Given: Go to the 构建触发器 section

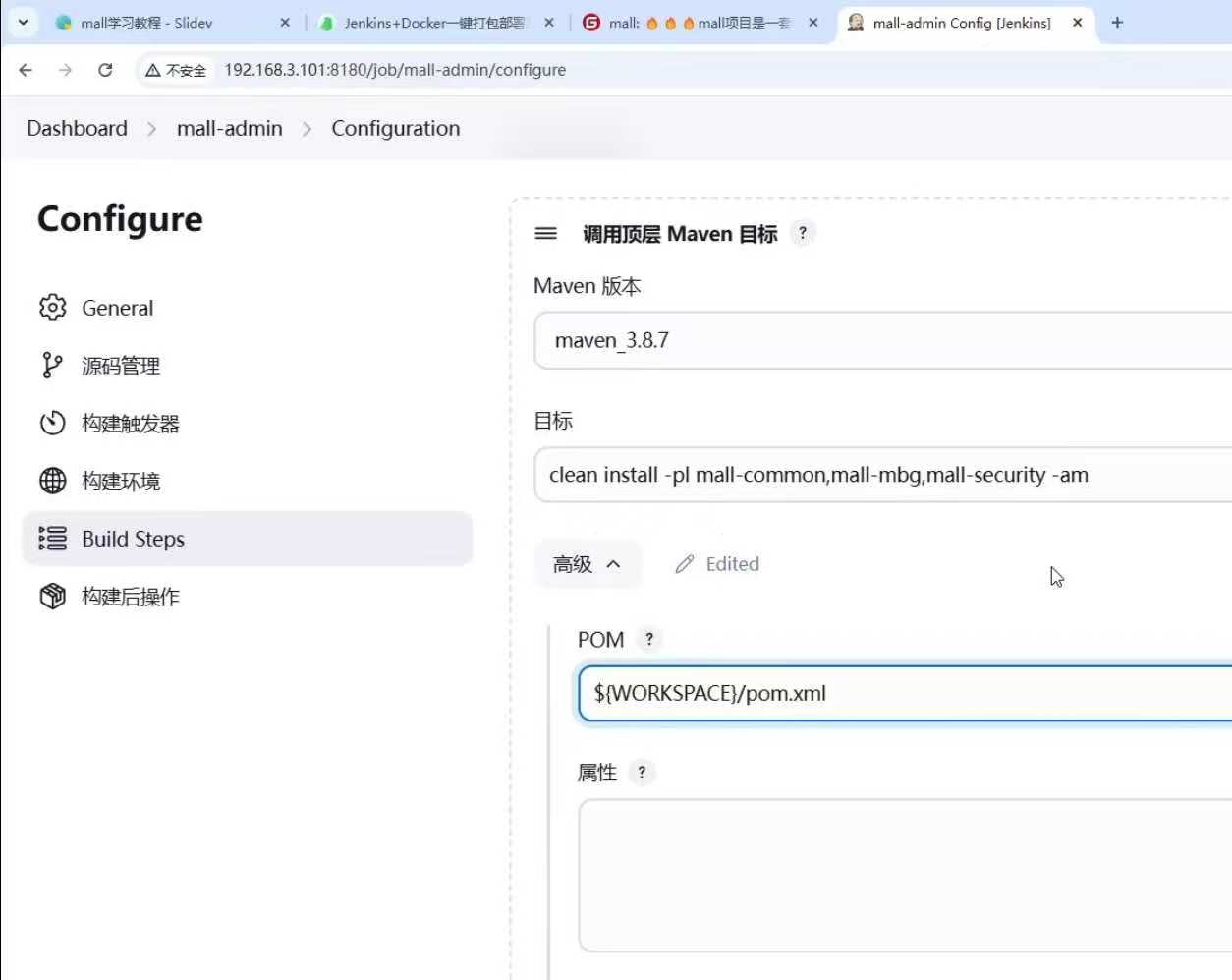Looking at the screenshot, I should [247, 423].
